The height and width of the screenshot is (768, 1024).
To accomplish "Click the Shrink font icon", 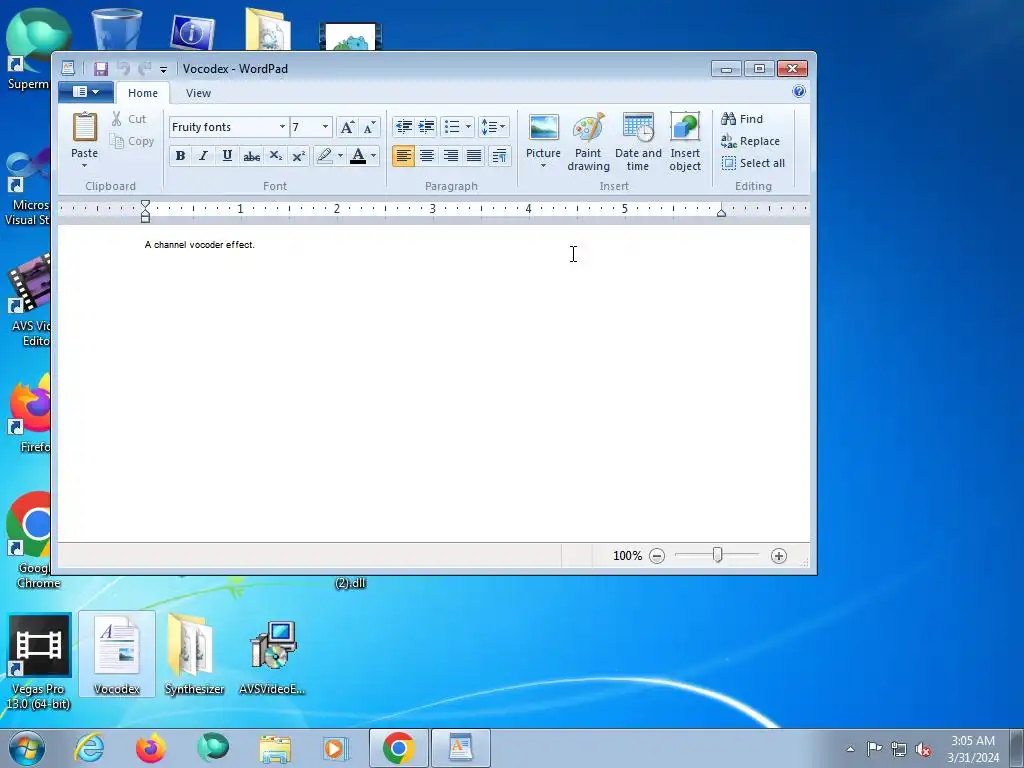I will tap(369, 127).
